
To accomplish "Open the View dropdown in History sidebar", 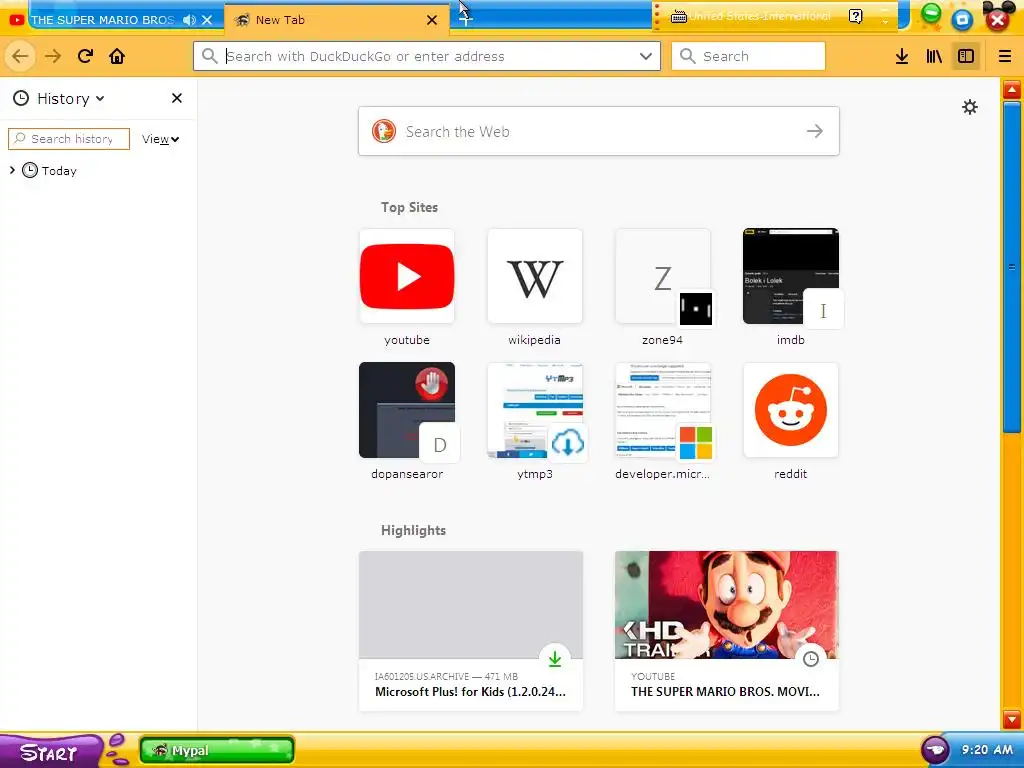I will click(x=160, y=139).
